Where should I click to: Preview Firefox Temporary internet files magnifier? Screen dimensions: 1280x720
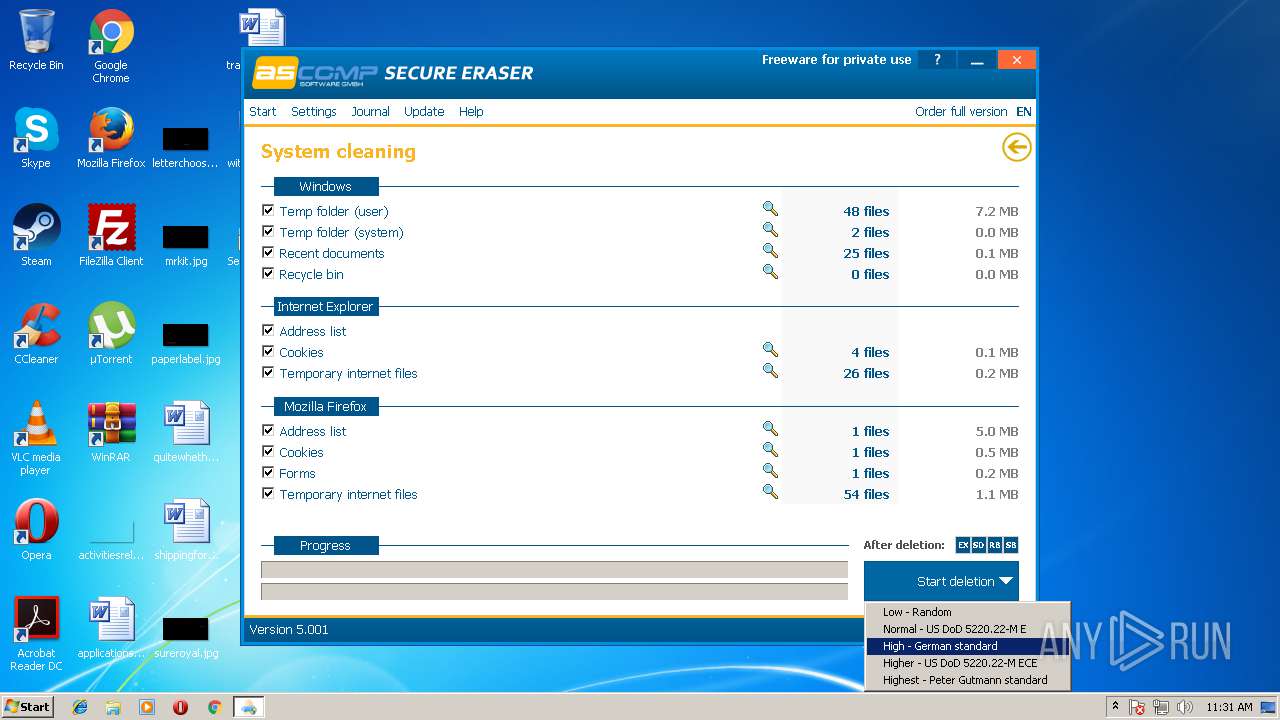[x=770, y=492]
